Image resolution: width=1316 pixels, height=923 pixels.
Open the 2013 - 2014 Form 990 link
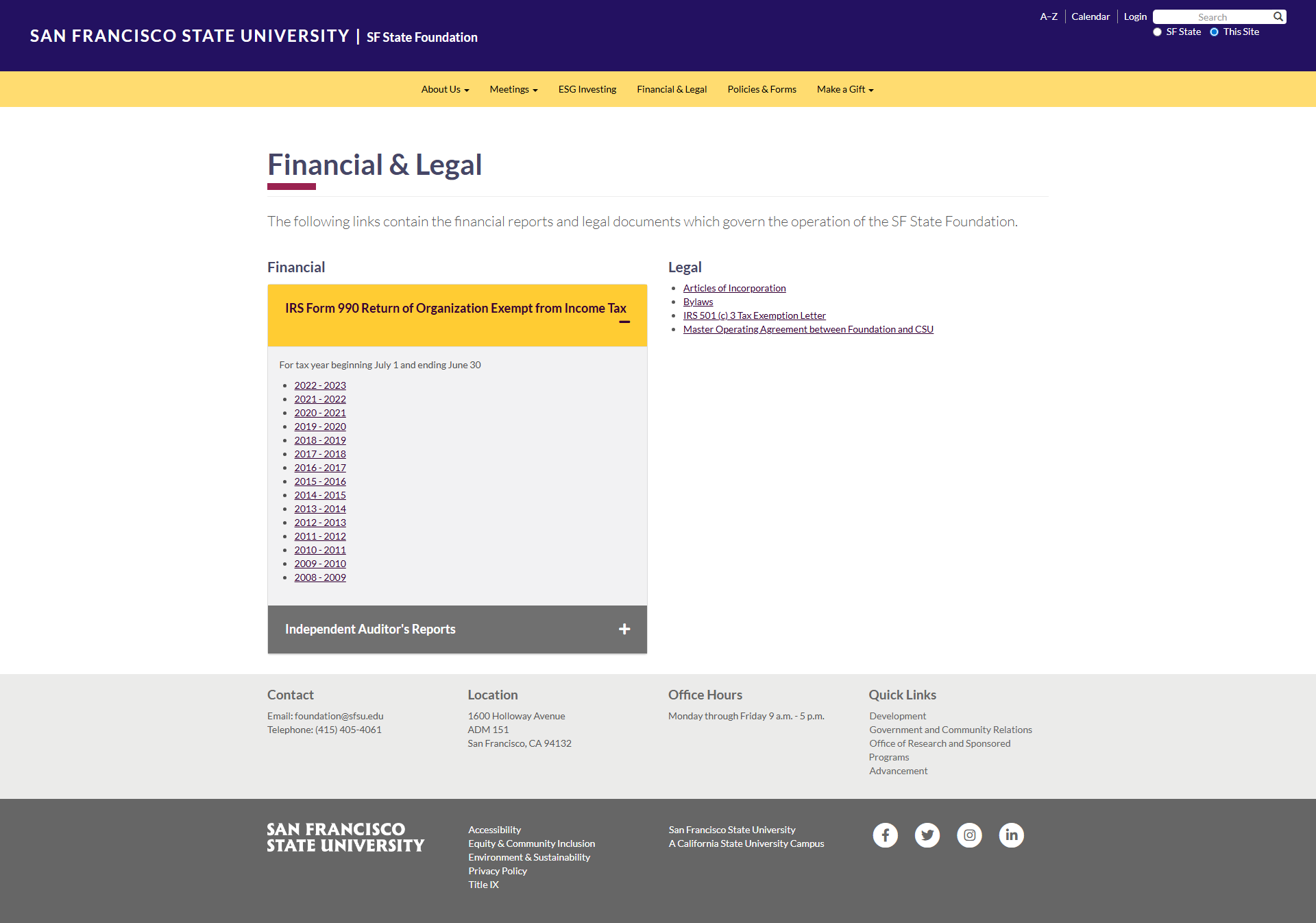pos(320,509)
